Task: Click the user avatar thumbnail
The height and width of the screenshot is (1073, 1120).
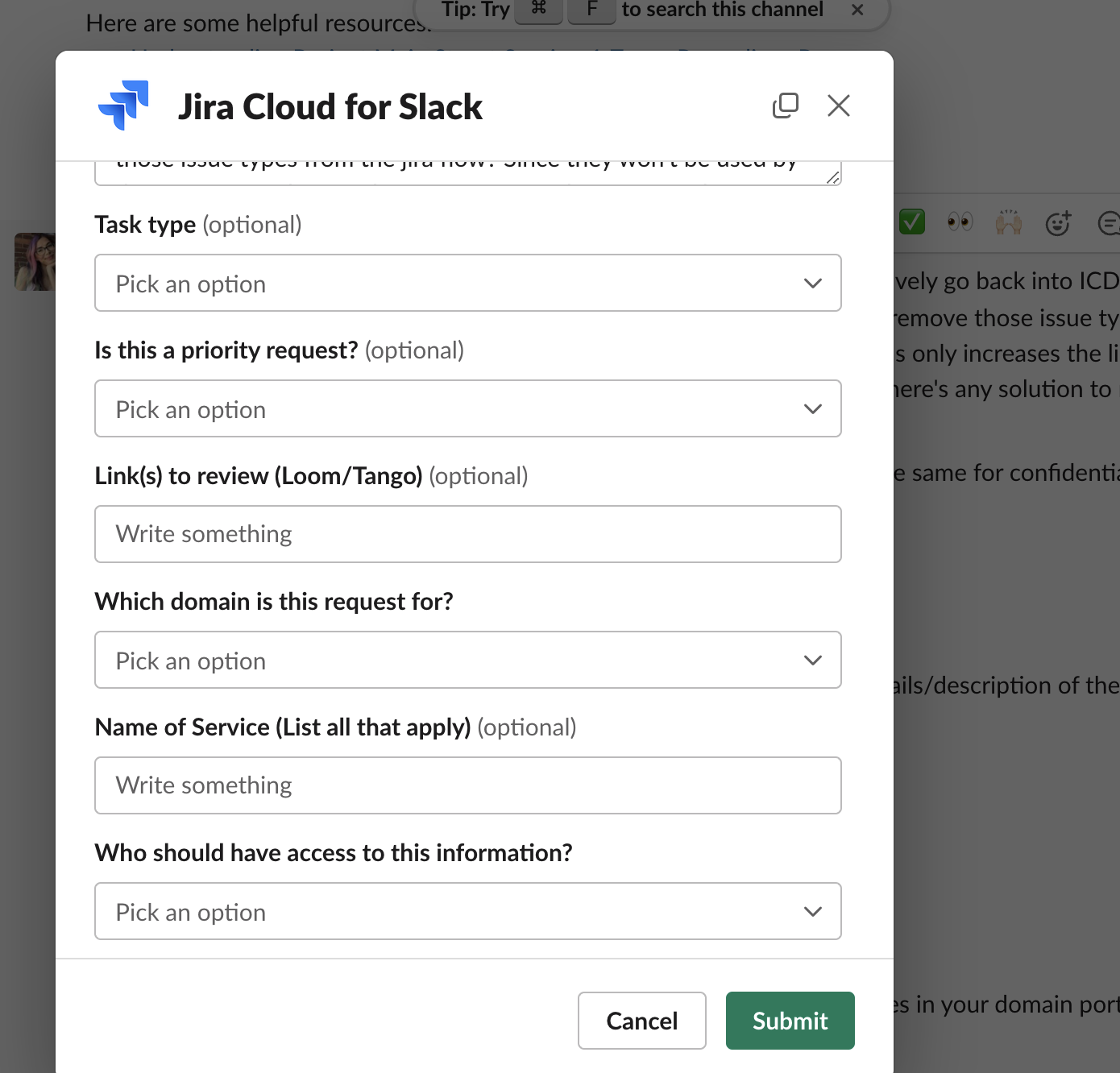Action: point(35,261)
